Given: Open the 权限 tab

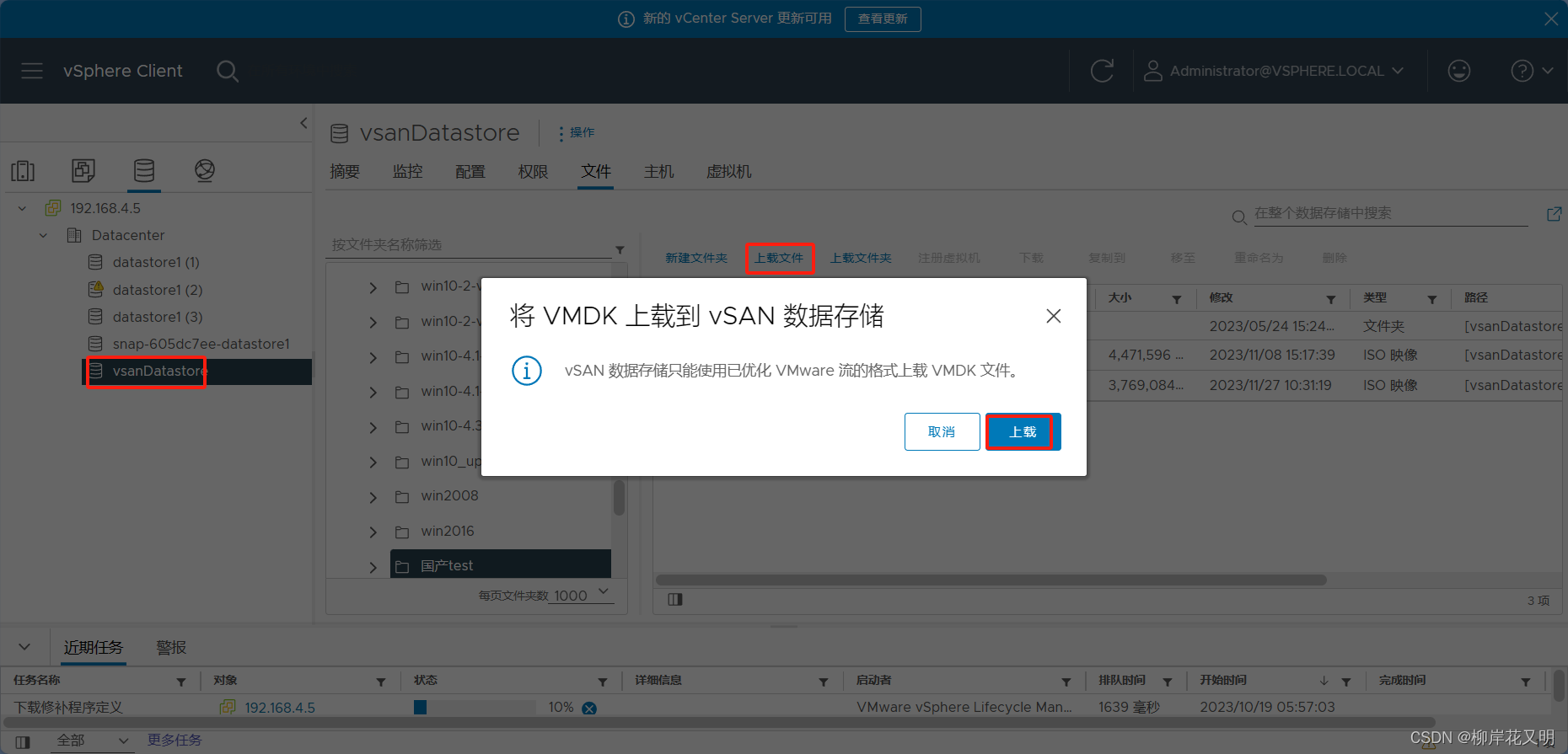Looking at the screenshot, I should click(x=533, y=172).
